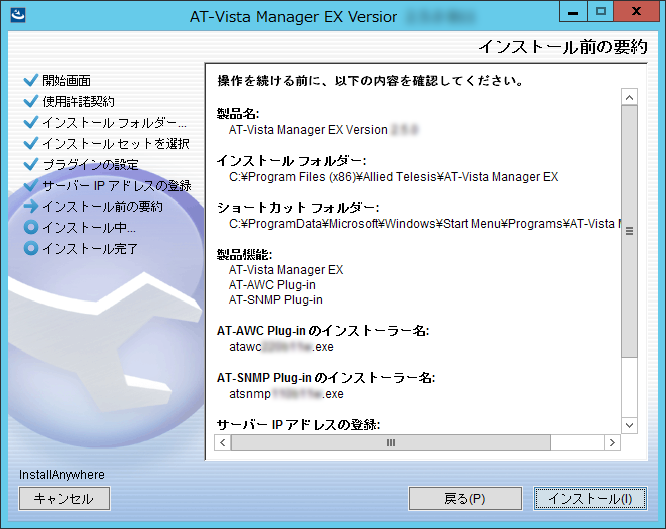Click the vertical scrollbar up arrow
The height and width of the screenshot is (529, 666).
pyautogui.click(x=629, y=98)
